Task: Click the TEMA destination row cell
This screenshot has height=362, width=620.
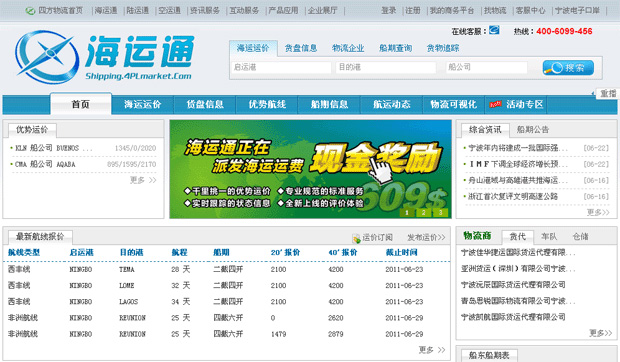Action: click(x=127, y=270)
